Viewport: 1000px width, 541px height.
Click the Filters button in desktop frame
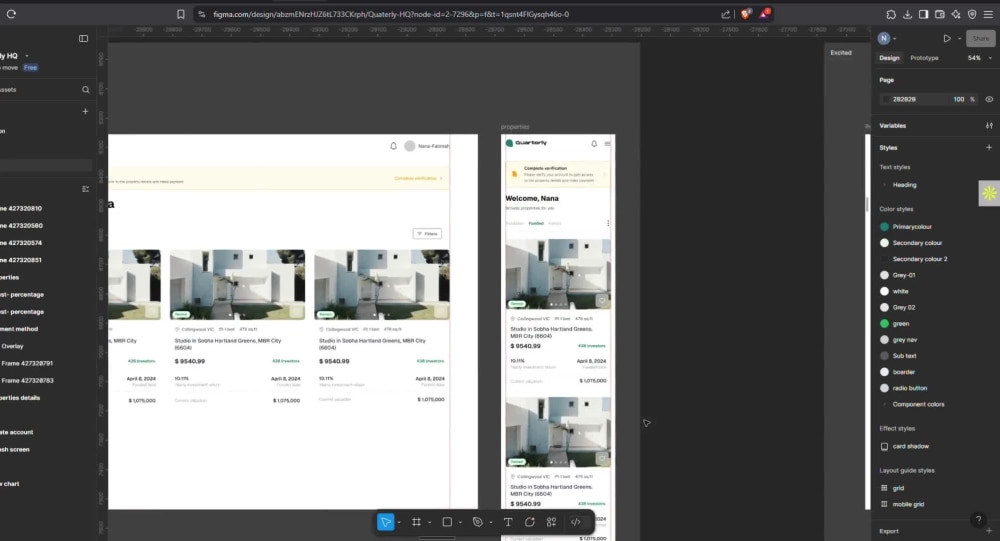[x=427, y=233]
